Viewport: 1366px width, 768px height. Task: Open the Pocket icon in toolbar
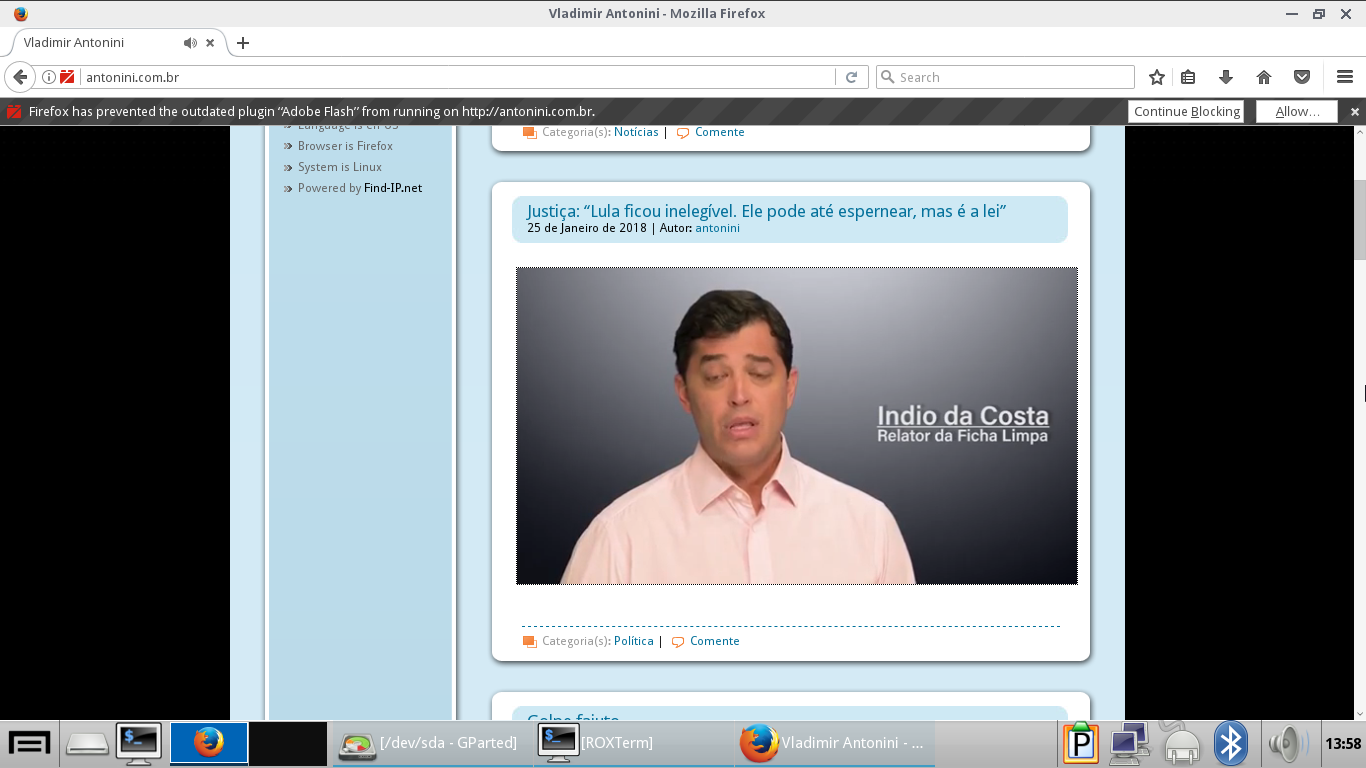click(x=1302, y=77)
